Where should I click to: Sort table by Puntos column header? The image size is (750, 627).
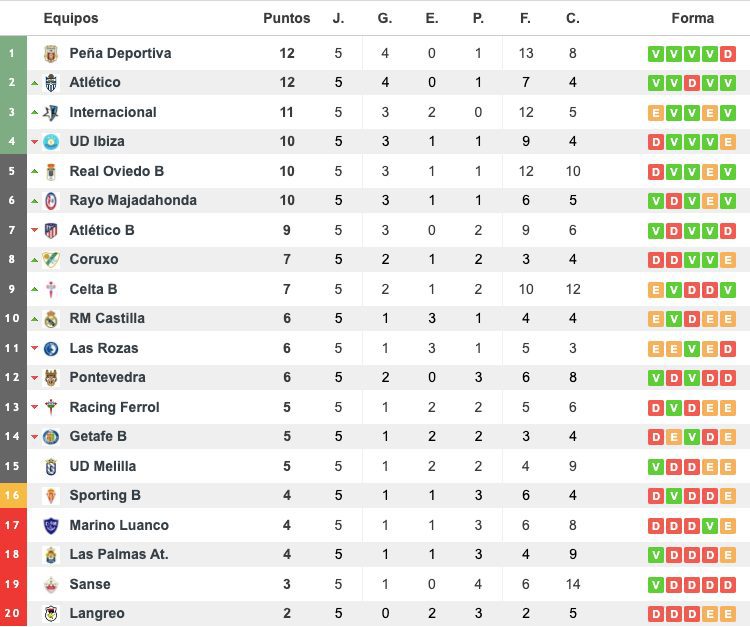pyautogui.click(x=287, y=18)
